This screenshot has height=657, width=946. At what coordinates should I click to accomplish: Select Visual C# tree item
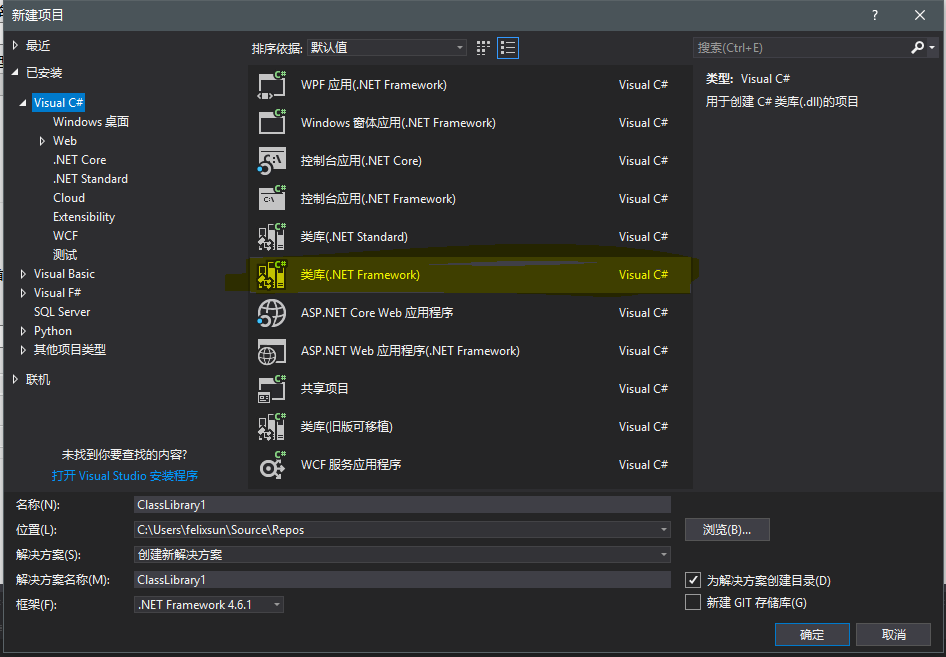59,103
